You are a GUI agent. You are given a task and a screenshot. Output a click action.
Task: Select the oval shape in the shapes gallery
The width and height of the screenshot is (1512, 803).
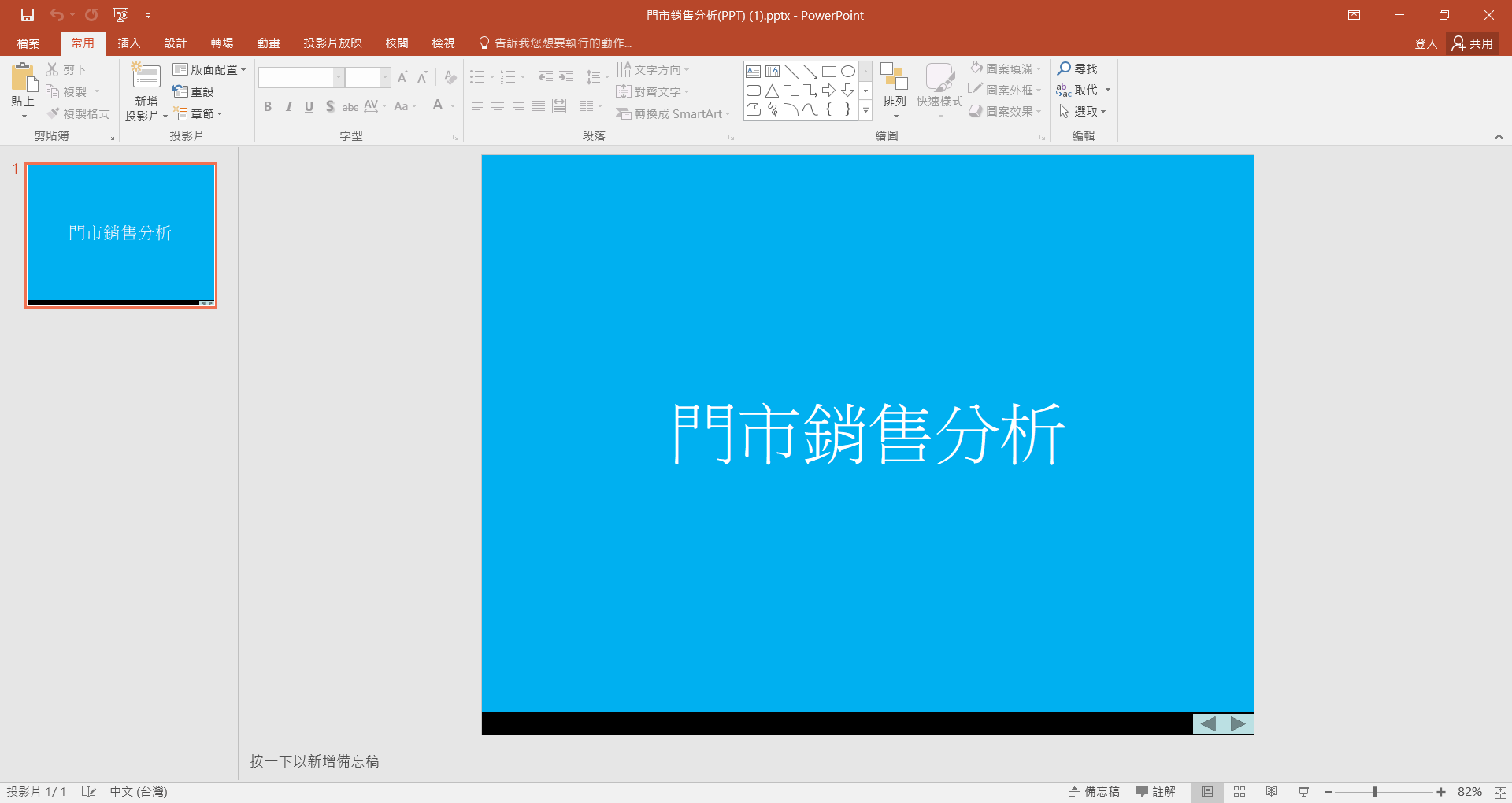(848, 70)
